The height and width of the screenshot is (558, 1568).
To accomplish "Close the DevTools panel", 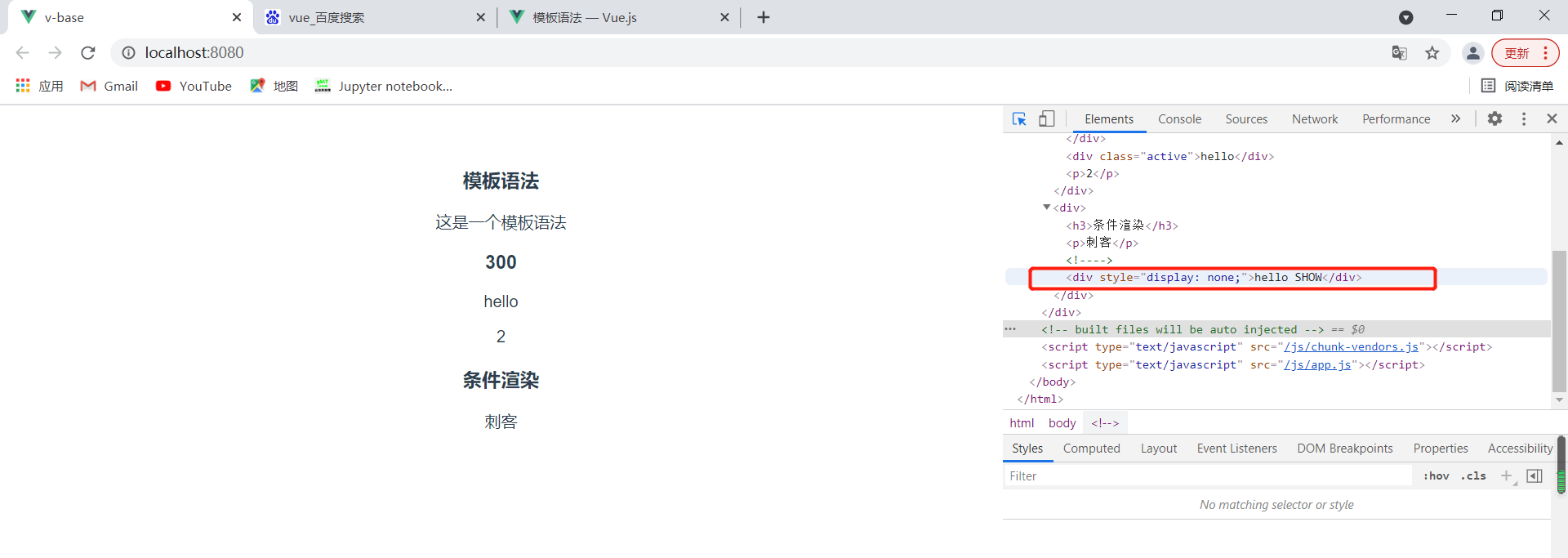I will (1552, 119).
